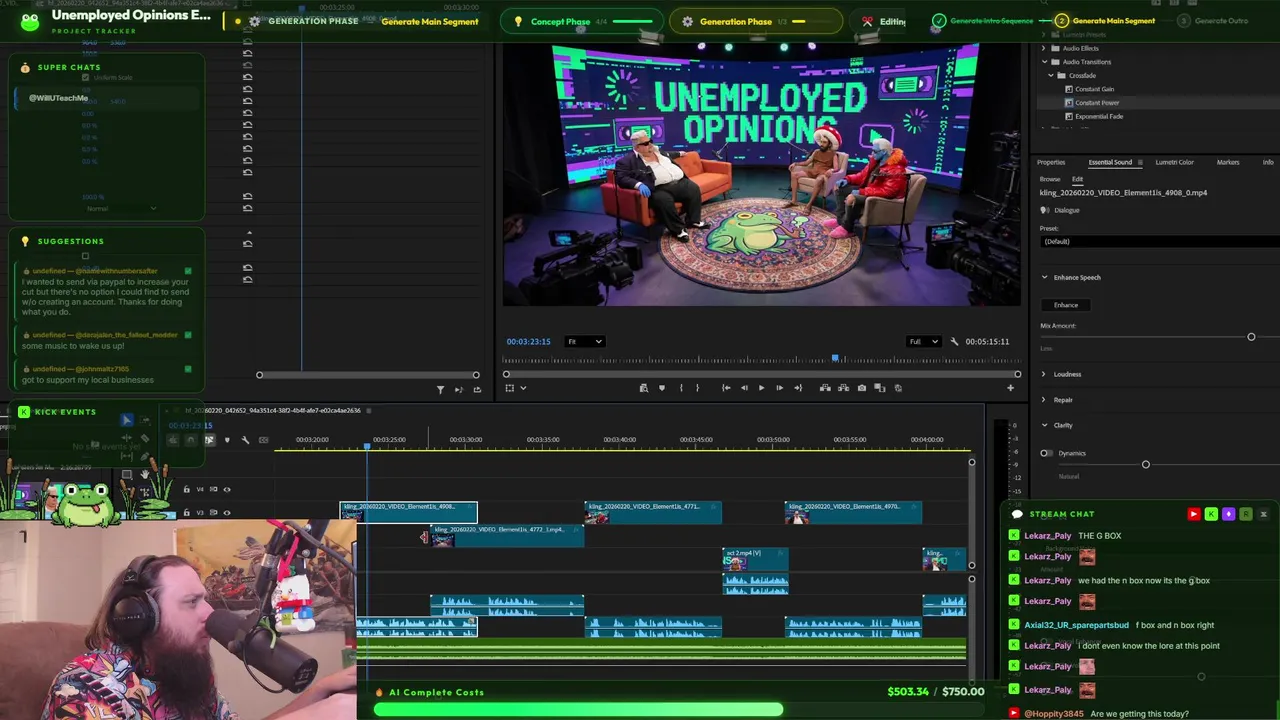Add a marker in the program monitor

(x=661, y=388)
